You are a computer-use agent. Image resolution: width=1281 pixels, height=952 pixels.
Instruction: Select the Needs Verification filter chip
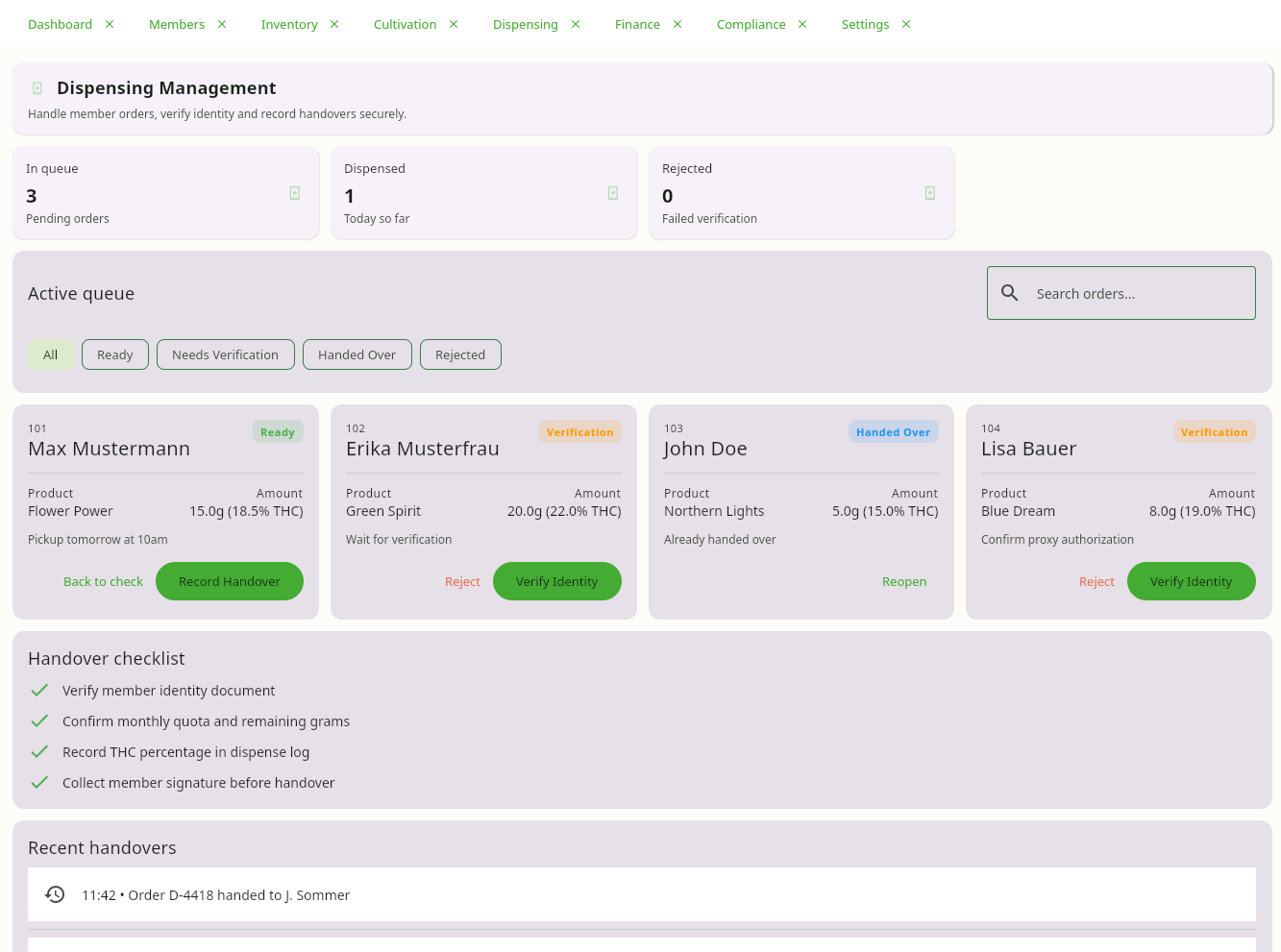pos(225,354)
